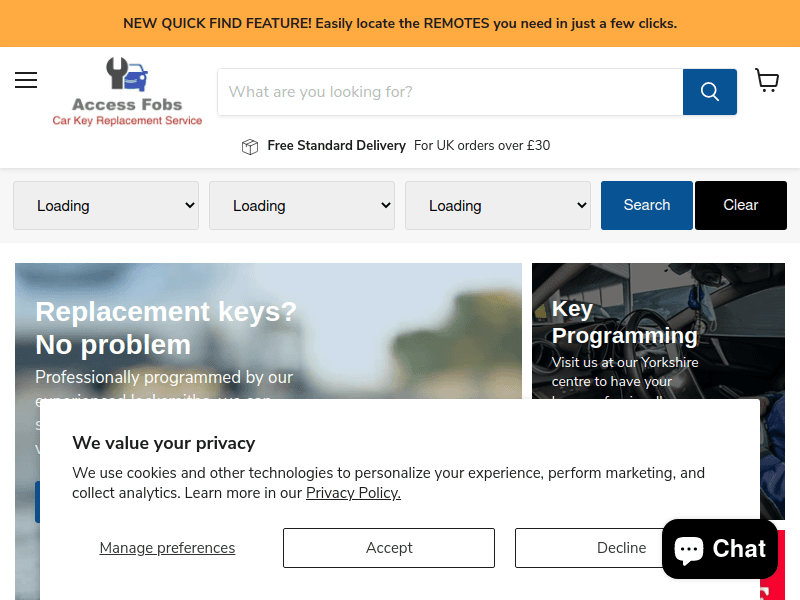800x600 pixels.
Task: Open the Privacy Policy link
Action: pos(353,493)
